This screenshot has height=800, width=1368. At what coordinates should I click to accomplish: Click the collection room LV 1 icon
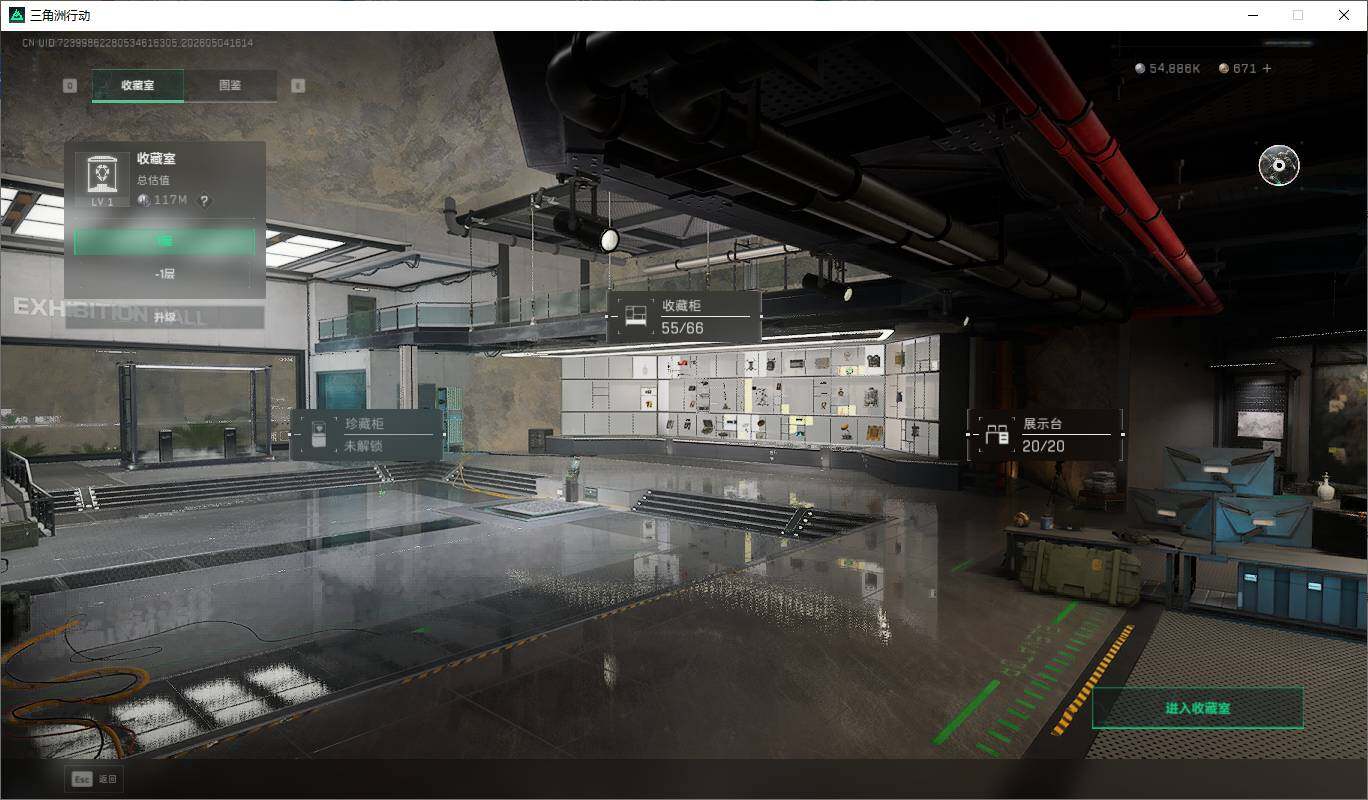(x=103, y=180)
